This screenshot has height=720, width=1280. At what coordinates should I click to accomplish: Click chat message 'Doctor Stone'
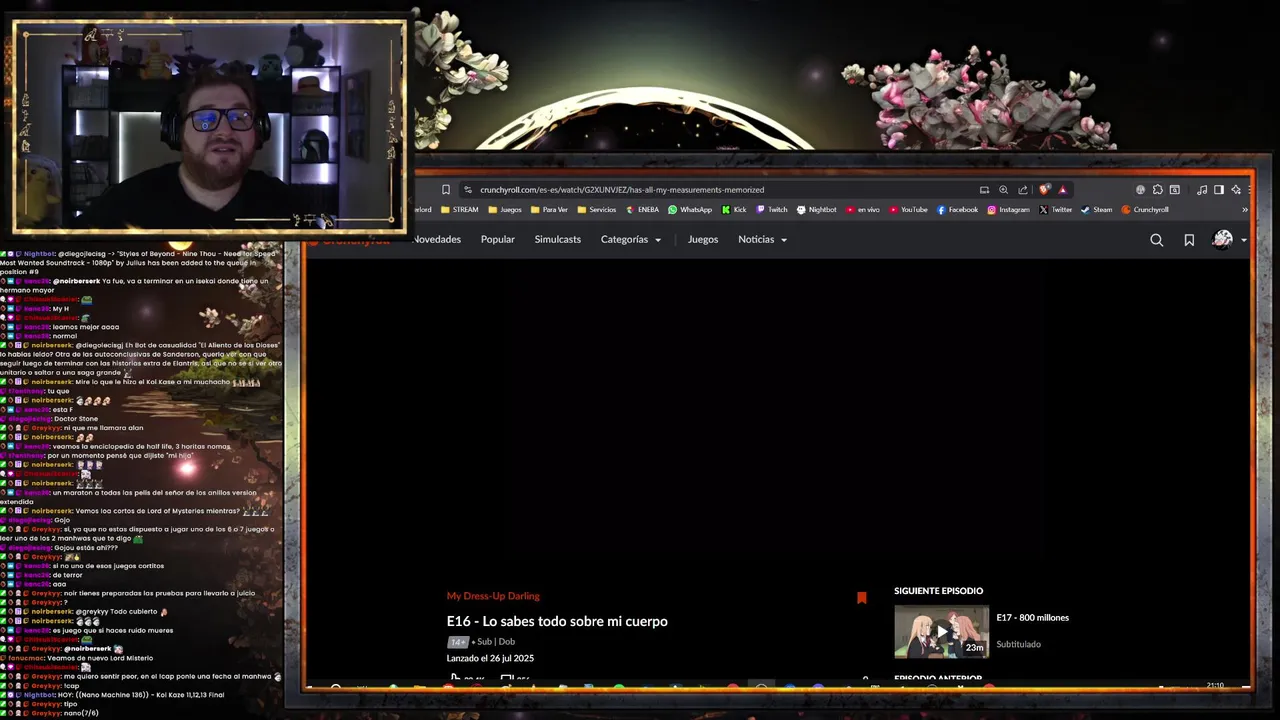click(76, 419)
